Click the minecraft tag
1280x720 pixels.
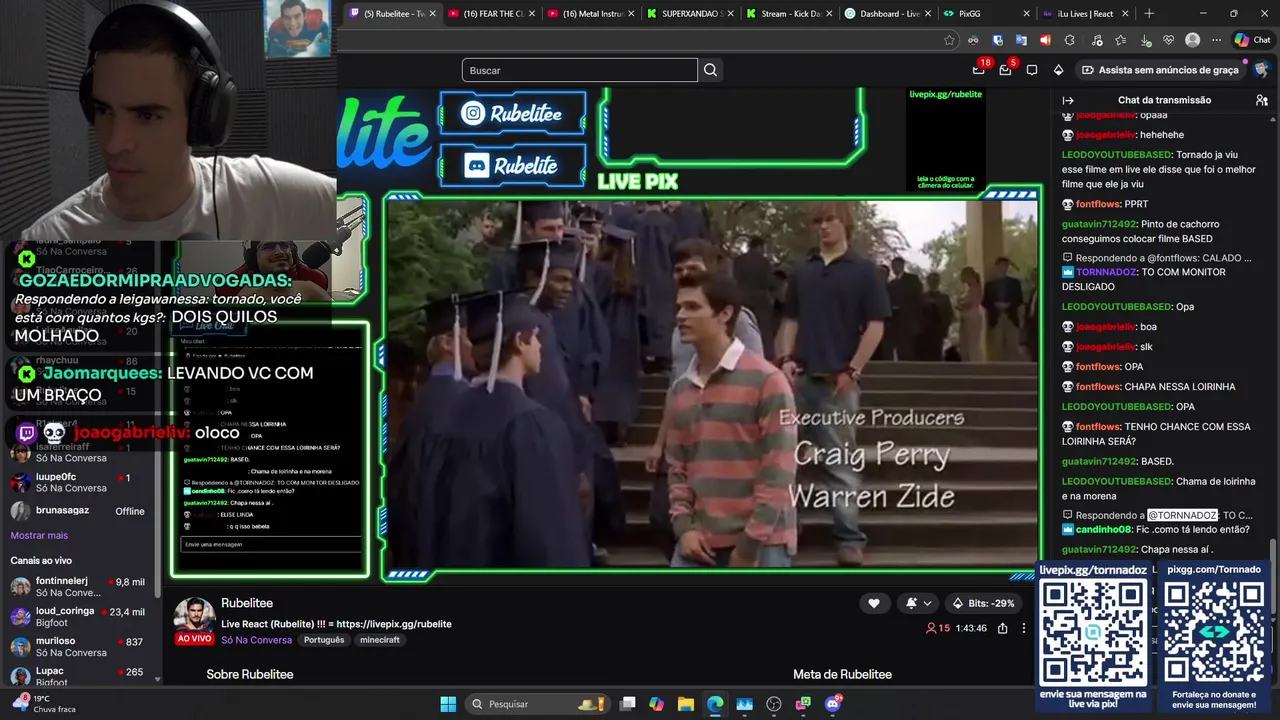pos(380,640)
